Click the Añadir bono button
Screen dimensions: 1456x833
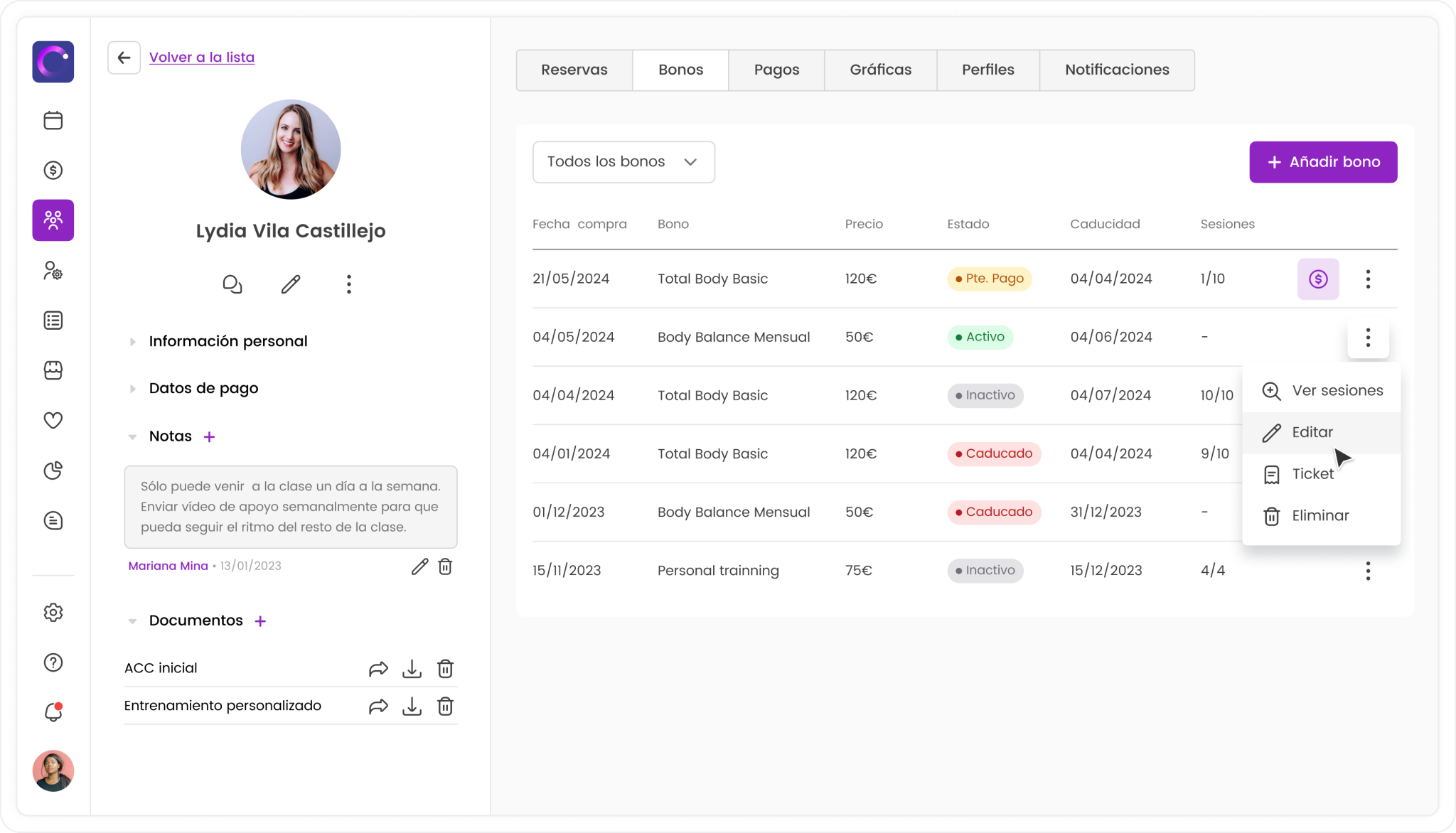point(1323,162)
